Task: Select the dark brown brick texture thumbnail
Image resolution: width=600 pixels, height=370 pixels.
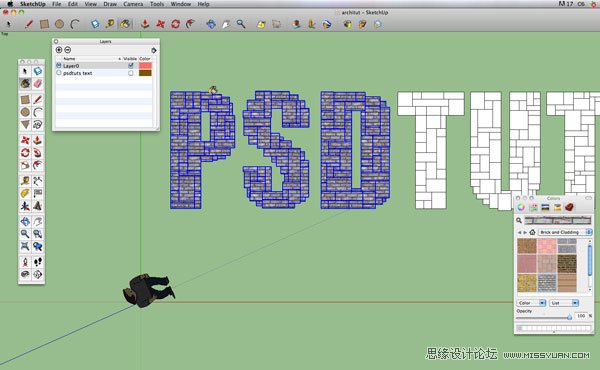Action: coord(567,264)
